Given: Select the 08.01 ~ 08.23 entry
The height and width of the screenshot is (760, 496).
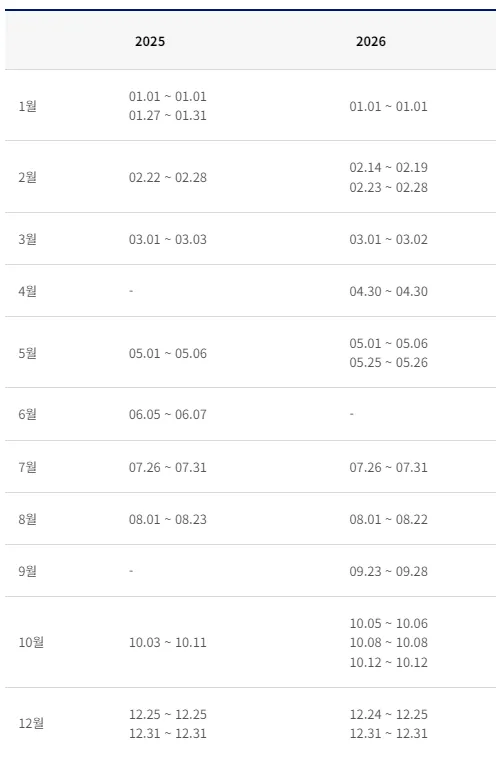Looking at the screenshot, I should [168, 519].
